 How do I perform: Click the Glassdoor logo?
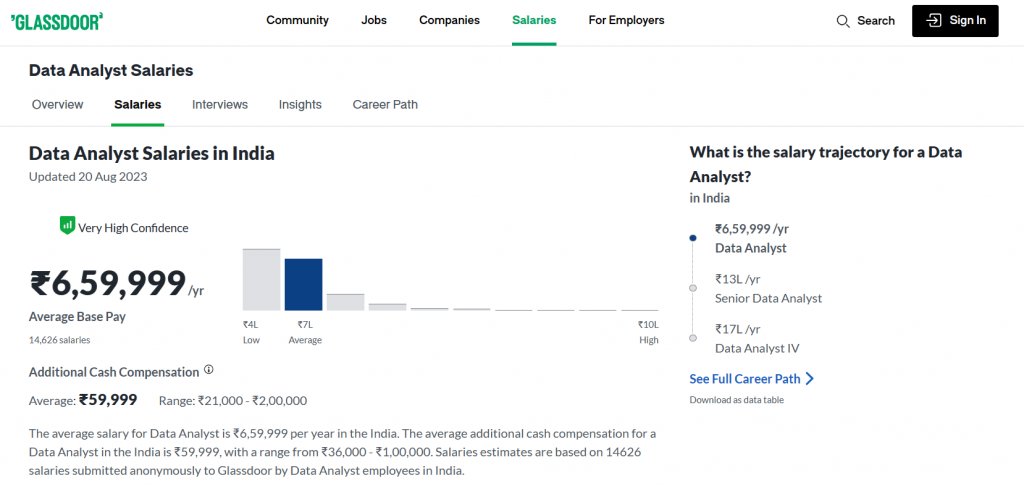(x=57, y=21)
